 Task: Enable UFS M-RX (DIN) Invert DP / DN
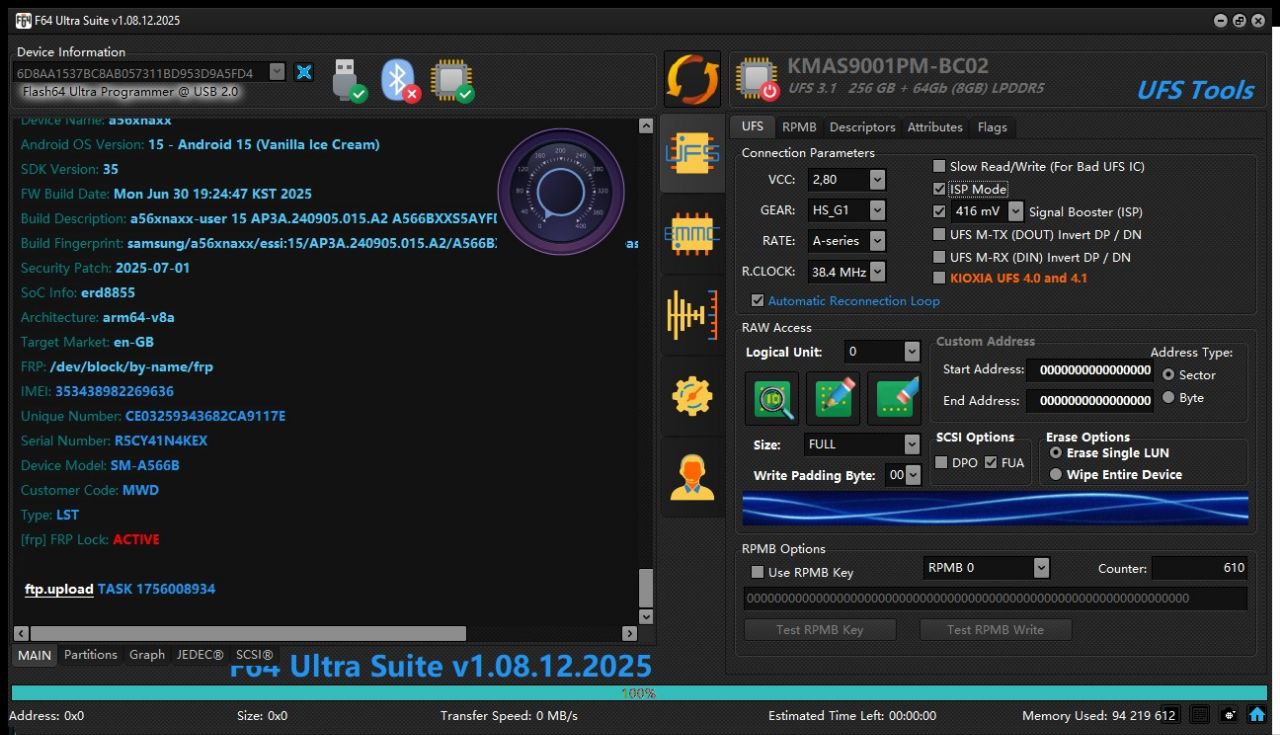coord(939,257)
